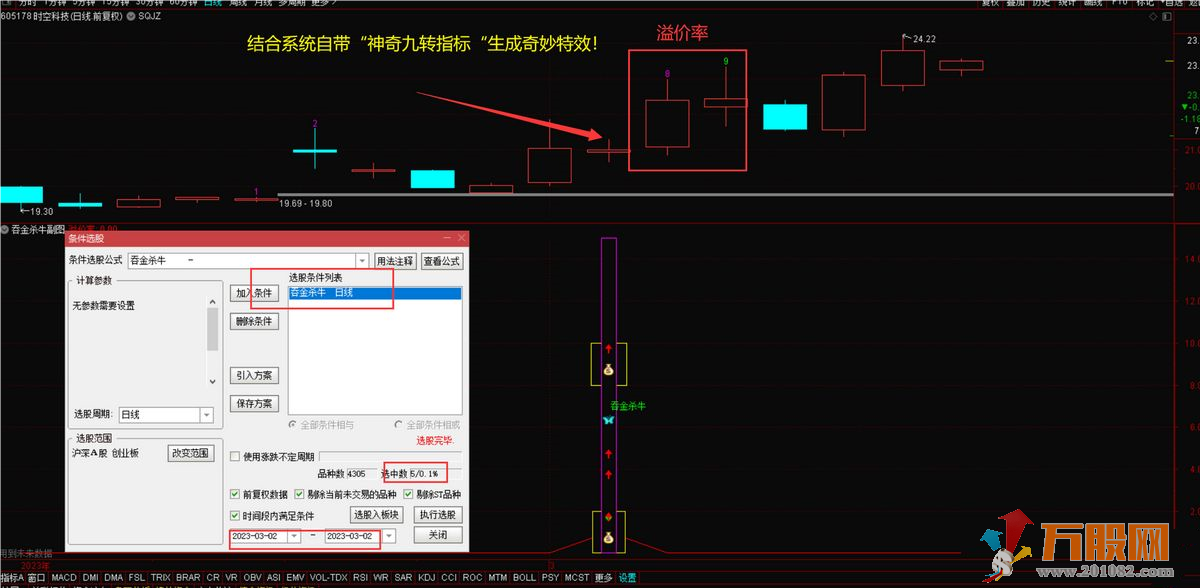Select 吞金杀牛 日线 row in 选股条件列表

(x=375, y=293)
